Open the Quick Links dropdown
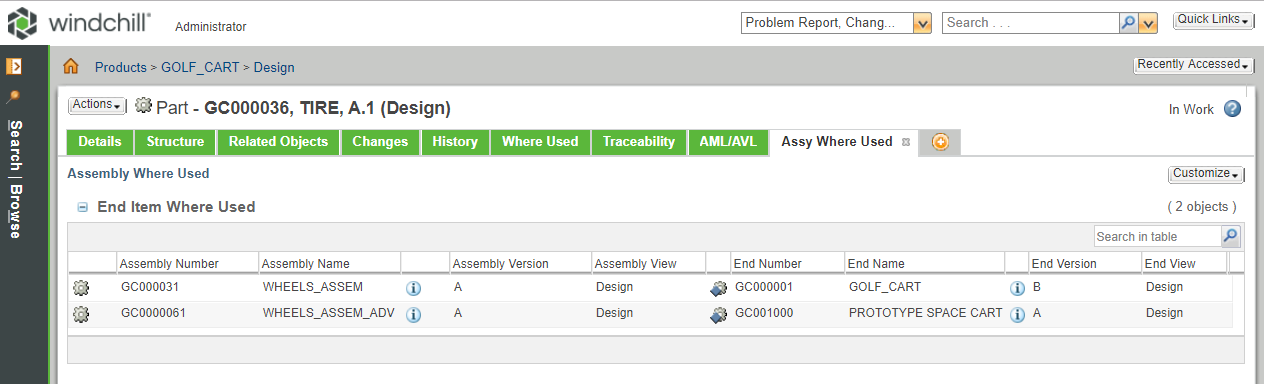Screen dimensions: 1264x384 (x=1214, y=20)
